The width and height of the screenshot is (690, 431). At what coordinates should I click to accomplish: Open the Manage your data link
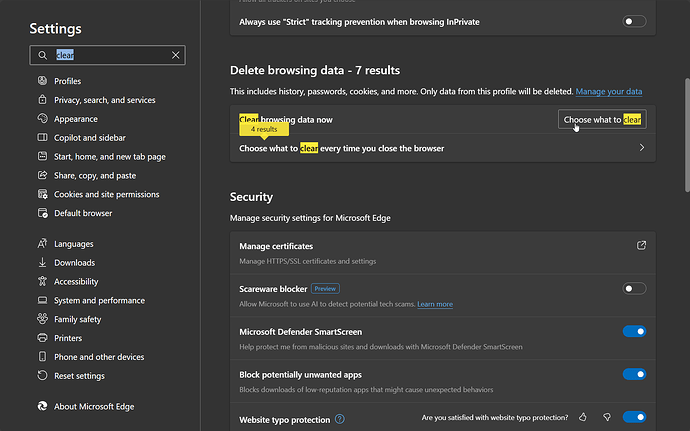[608, 92]
